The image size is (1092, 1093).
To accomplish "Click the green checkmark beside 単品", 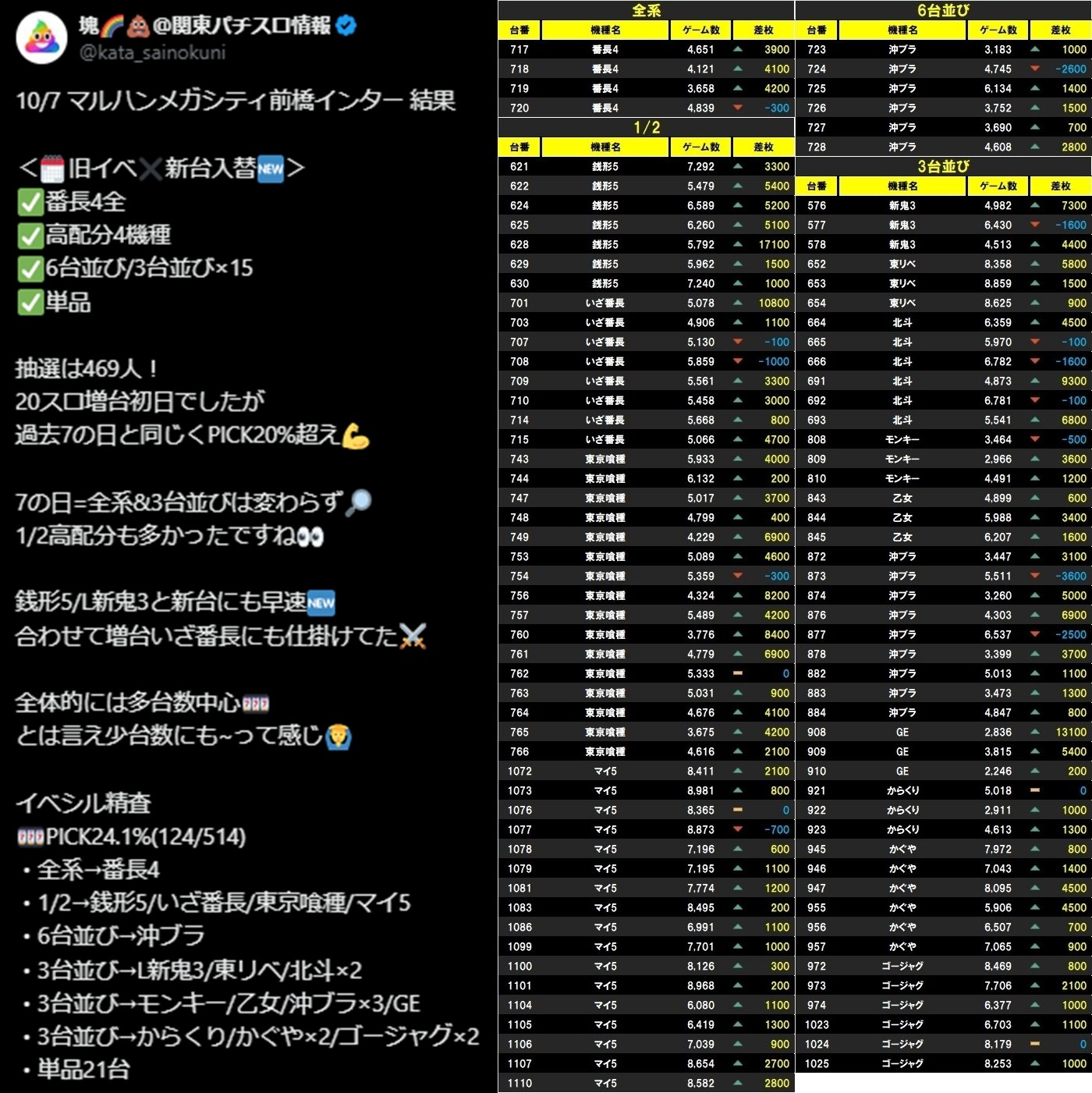I will (30, 302).
